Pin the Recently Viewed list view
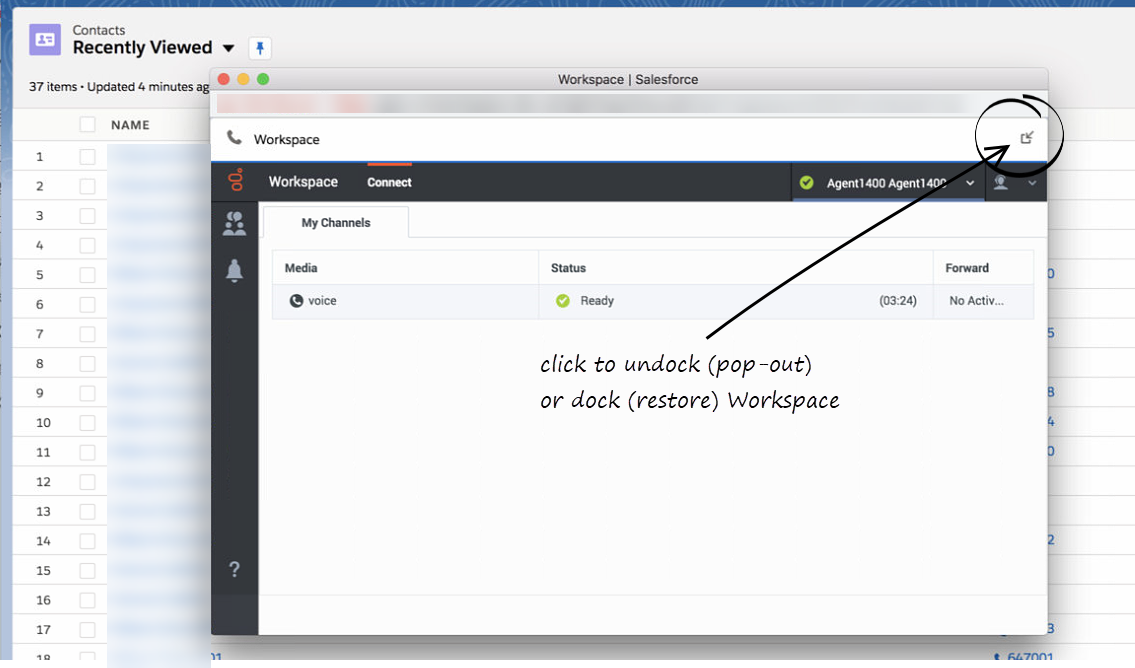 click(x=260, y=48)
